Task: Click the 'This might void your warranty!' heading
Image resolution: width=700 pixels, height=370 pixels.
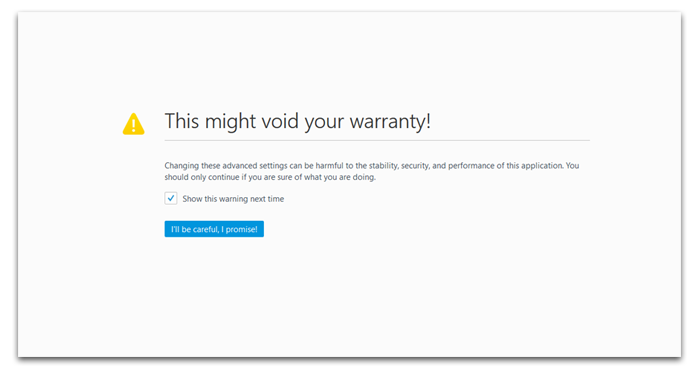Action: (x=297, y=121)
